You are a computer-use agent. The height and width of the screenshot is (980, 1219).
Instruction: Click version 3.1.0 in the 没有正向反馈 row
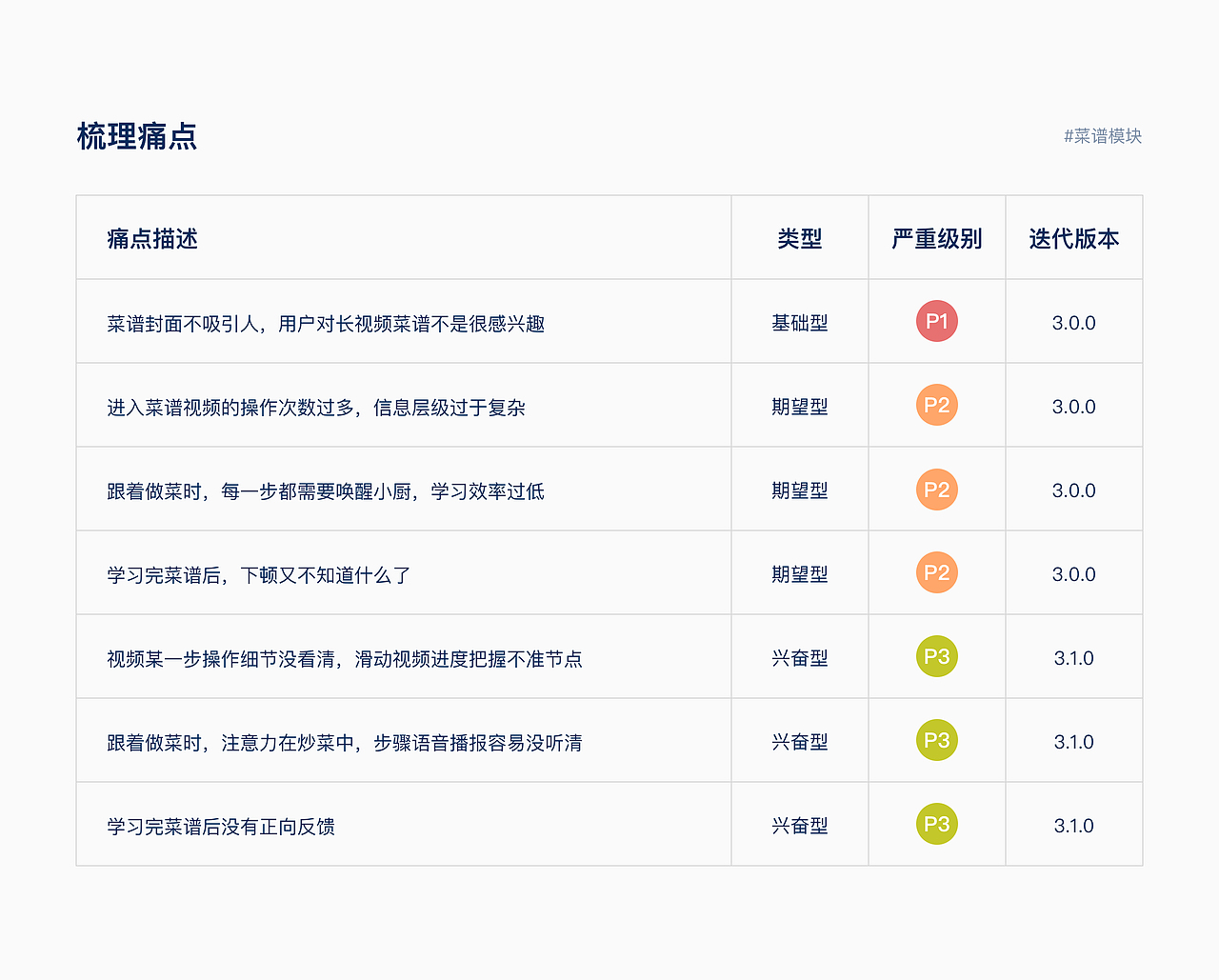pos(1074,826)
